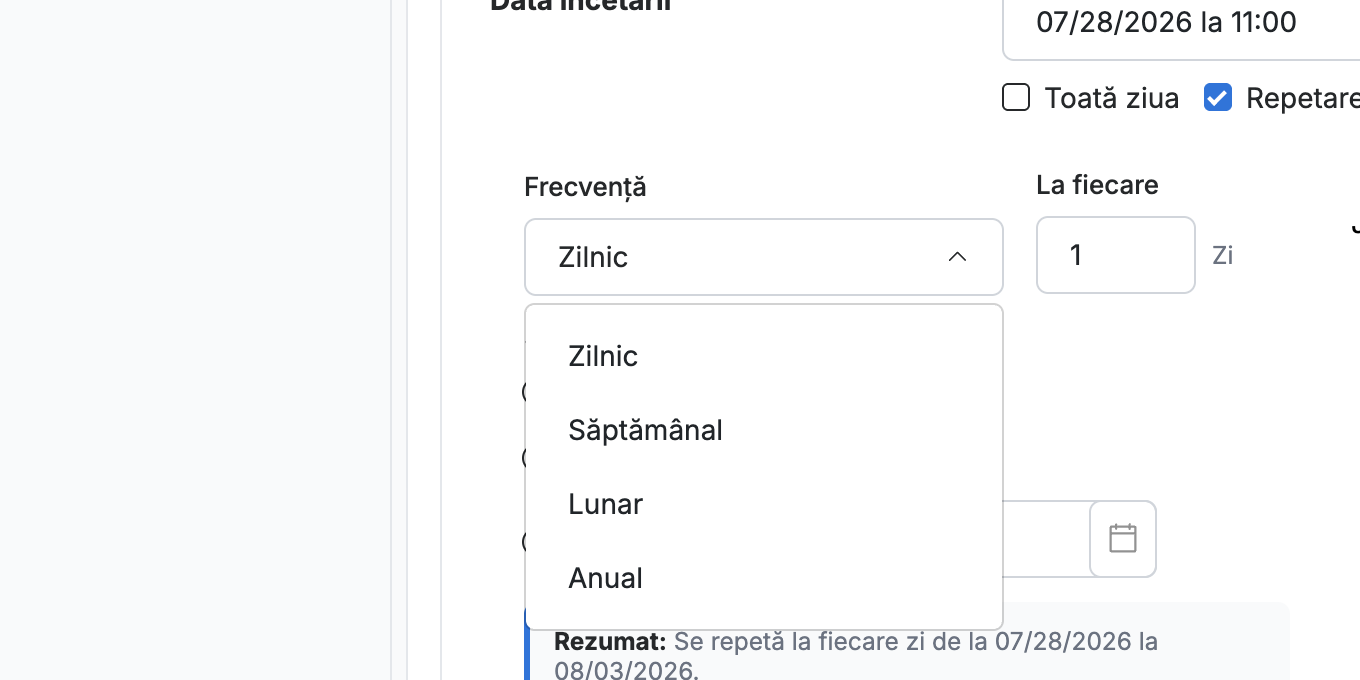Click the Repetare label text

1303,98
